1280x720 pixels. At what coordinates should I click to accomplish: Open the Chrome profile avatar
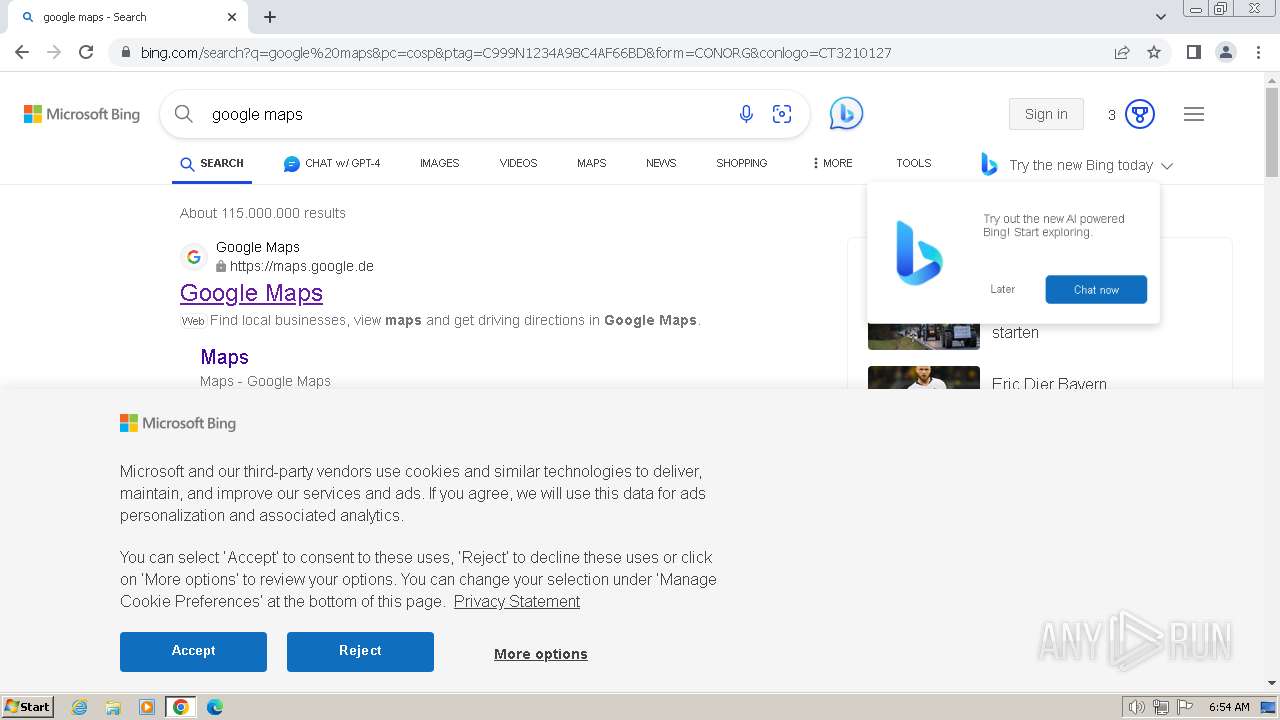(x=1225, y=52)
